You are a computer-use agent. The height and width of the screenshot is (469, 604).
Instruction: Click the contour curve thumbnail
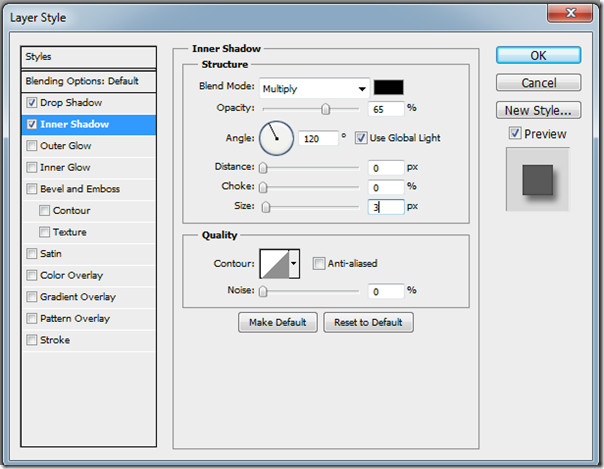[275, 264]
